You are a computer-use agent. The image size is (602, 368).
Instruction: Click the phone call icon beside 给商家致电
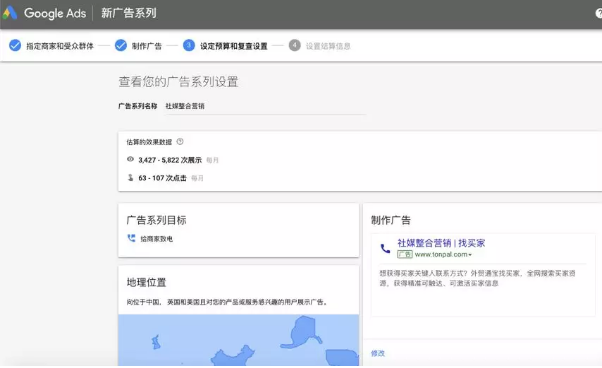131,238
